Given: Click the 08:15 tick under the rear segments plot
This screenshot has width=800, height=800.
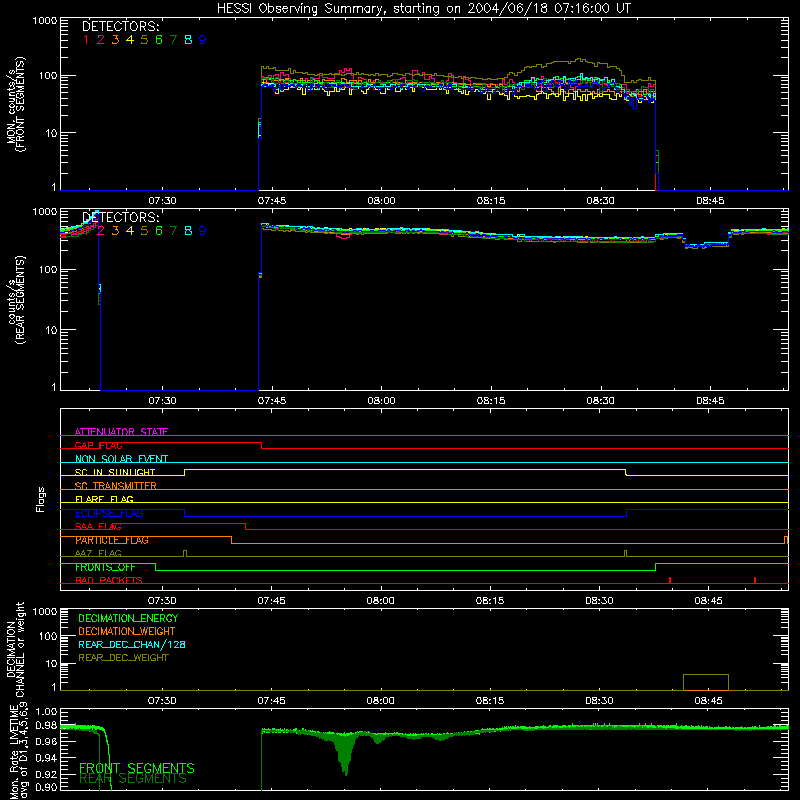Looking at the screenshot, I should [x=491, y=401].
